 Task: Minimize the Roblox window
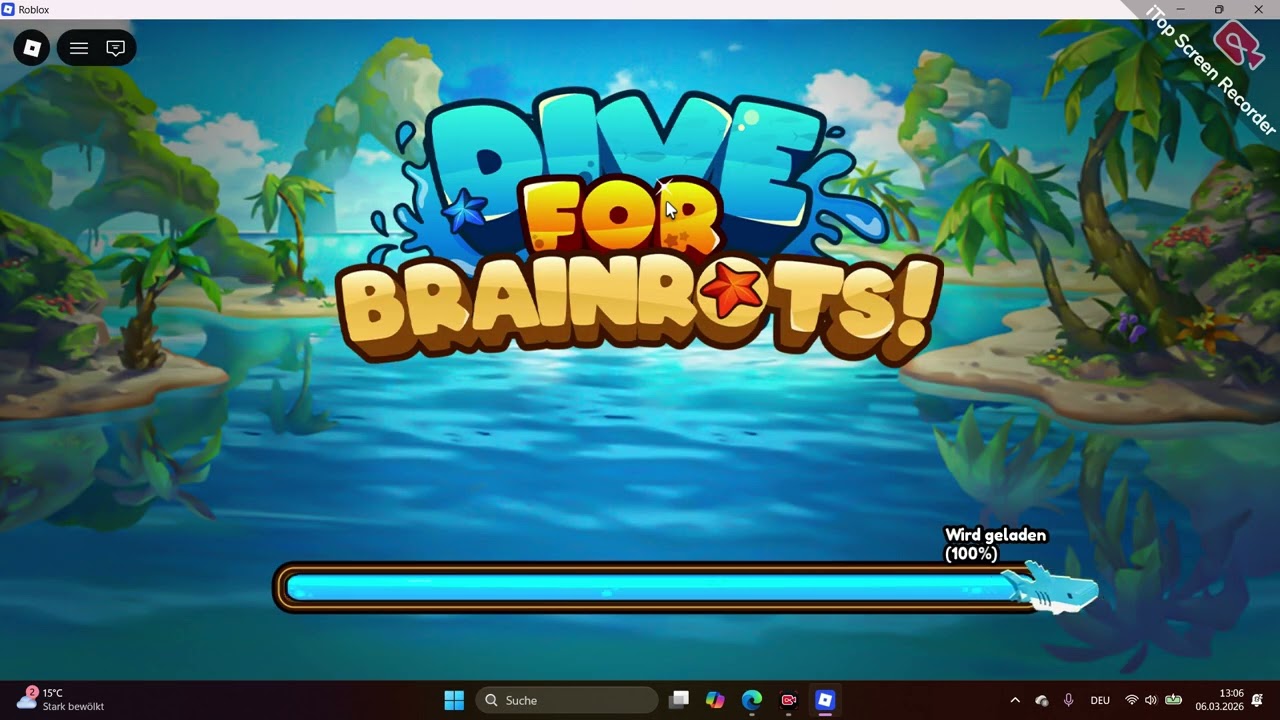(1180, 9)
